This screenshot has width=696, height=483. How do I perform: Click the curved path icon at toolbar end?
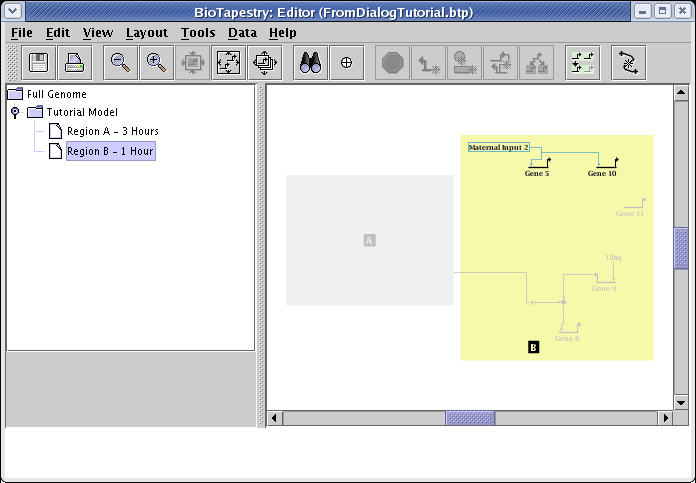click(x=628, y=62)
